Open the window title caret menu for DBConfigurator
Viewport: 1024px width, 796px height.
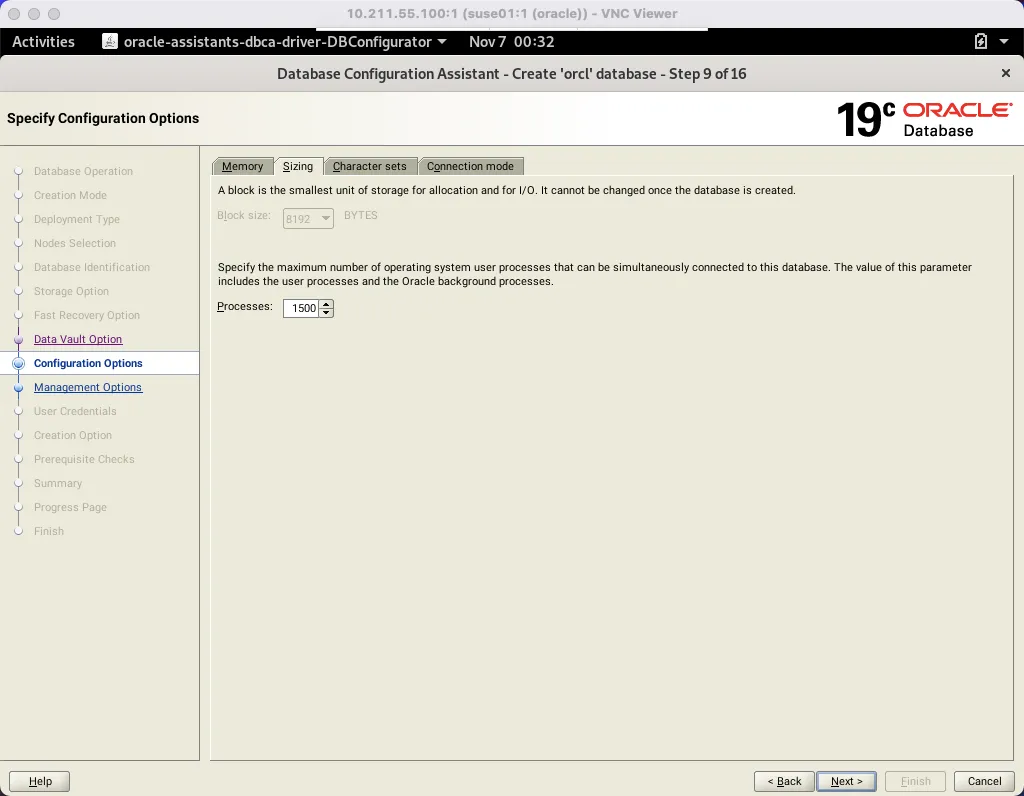442,41
